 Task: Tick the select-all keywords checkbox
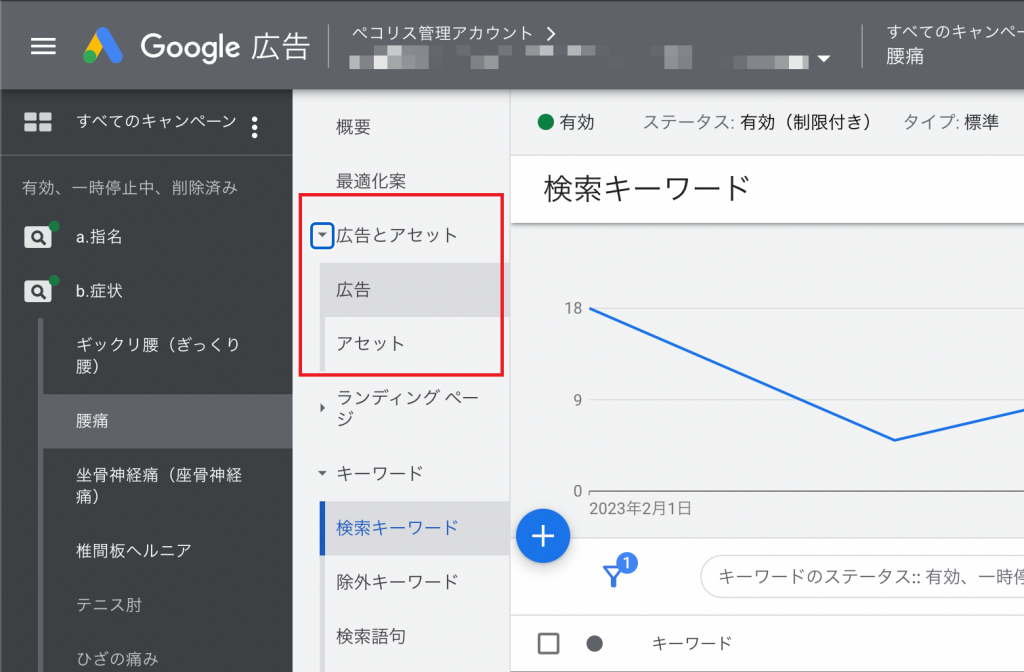click(x=549, y=644)
